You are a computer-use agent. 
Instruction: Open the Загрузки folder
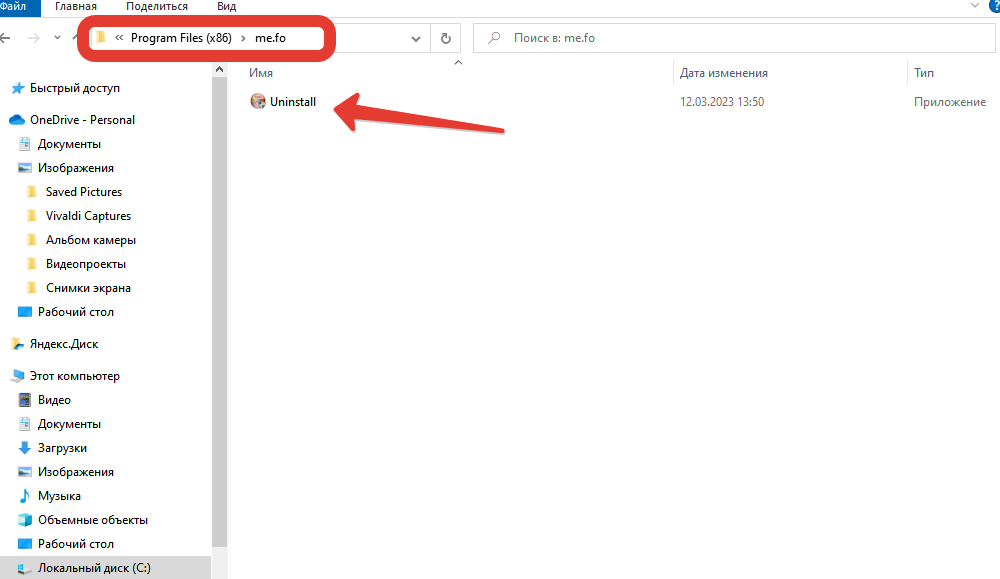(62, 448)
